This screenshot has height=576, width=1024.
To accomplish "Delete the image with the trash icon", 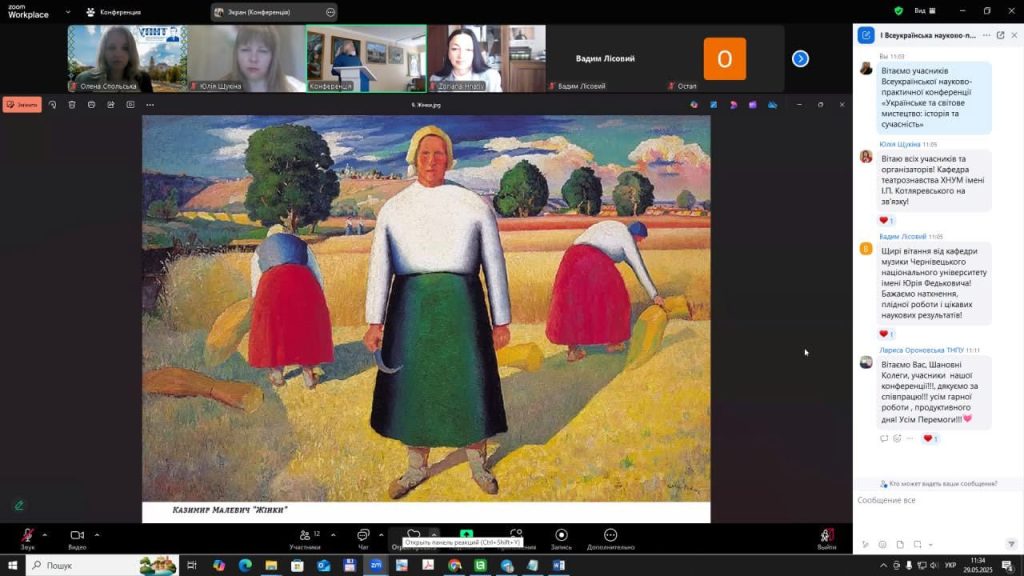I will (x=72, y=104).
